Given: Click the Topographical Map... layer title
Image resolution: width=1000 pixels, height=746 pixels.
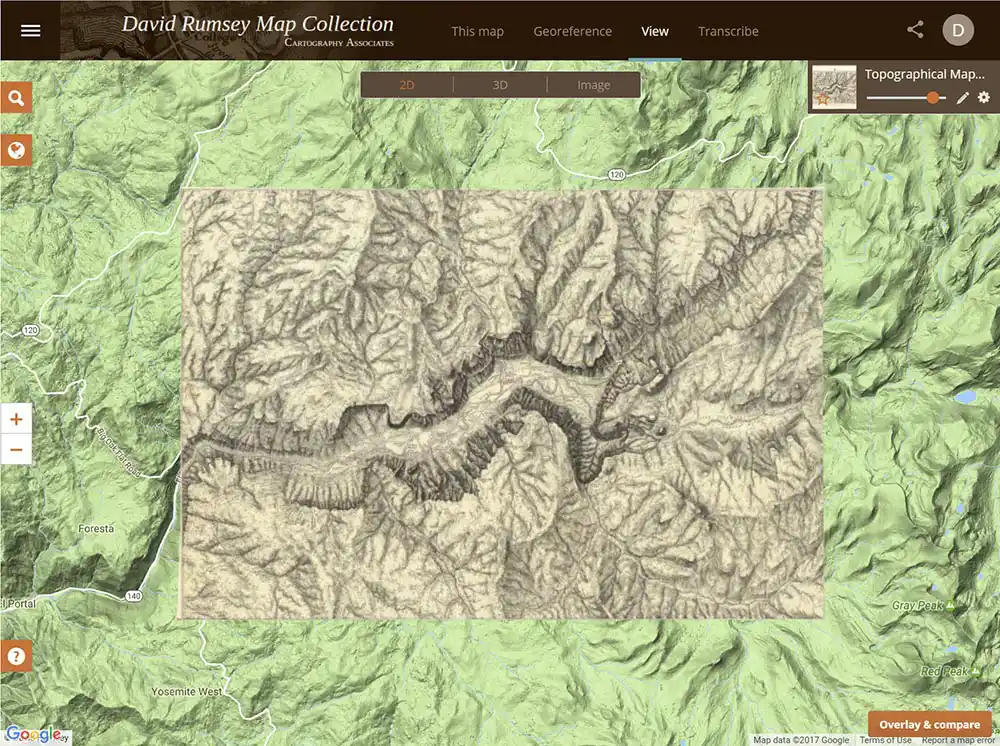Looking at the screenshot, I should 925,74.
